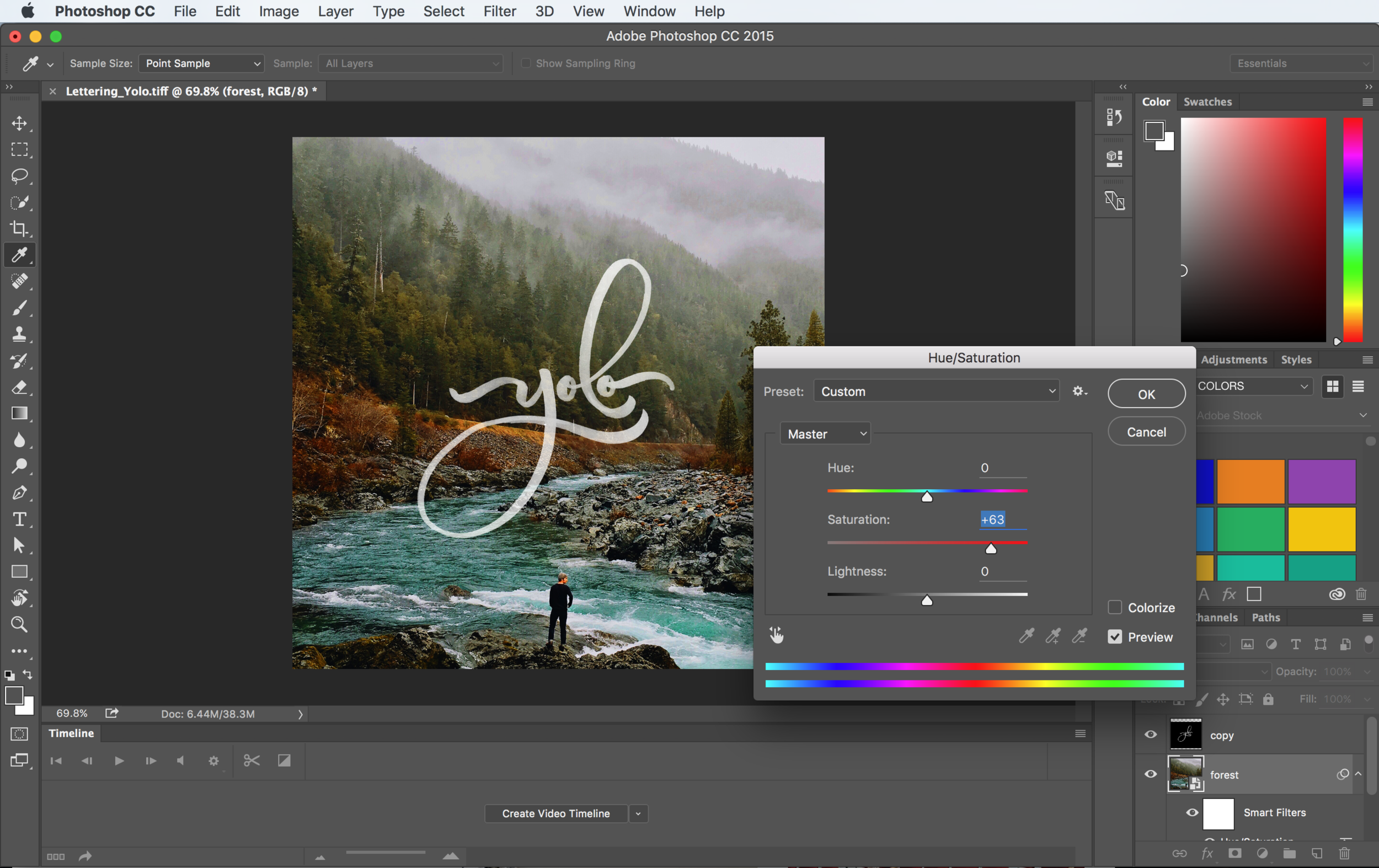Select the Blur tool
The image size is (1379, 868).
pyautogui.click(x=19, y=440)
